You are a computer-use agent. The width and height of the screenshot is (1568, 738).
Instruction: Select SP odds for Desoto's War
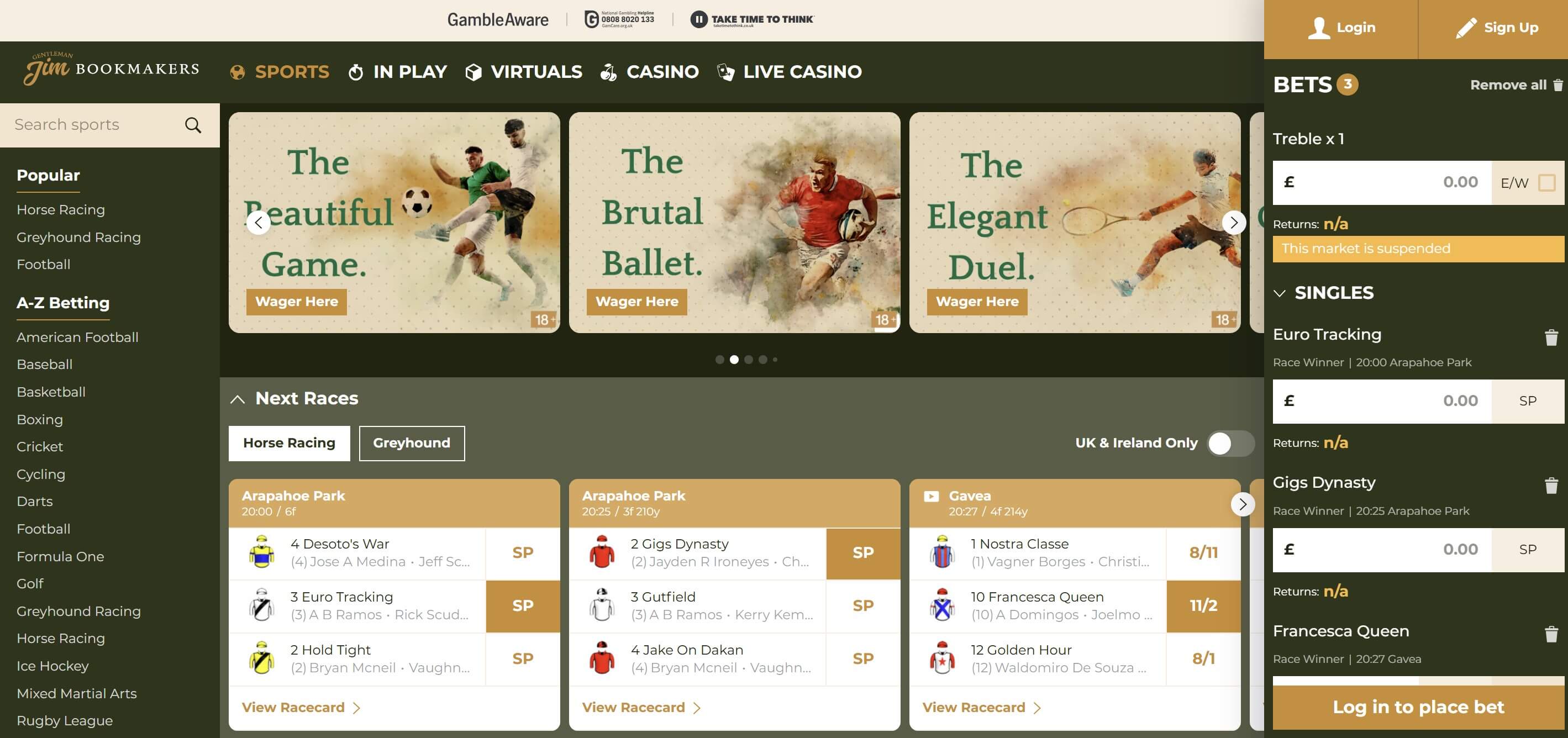pos(523,553)
